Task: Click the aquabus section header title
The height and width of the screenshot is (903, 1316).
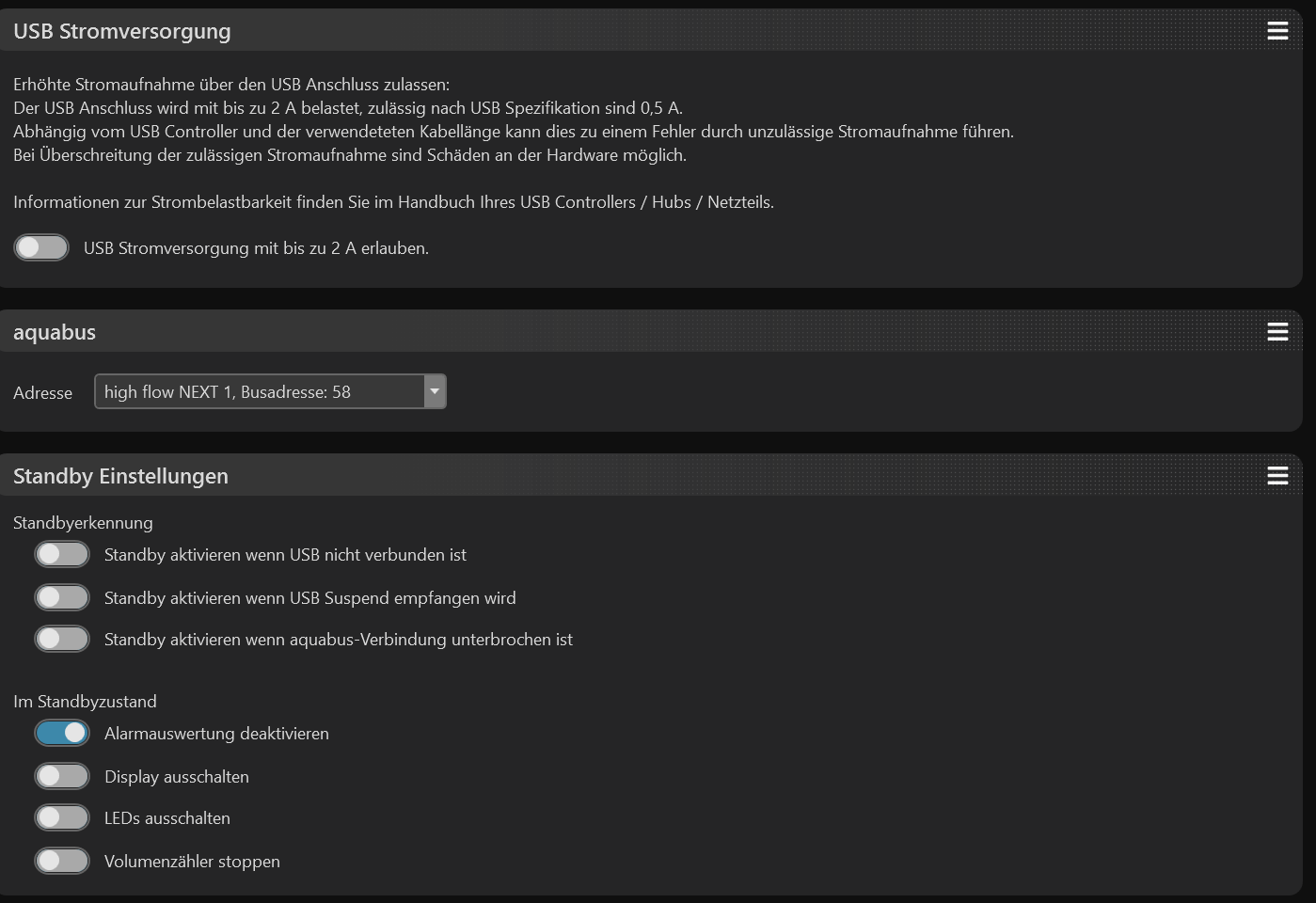Action: pos(55,332)
